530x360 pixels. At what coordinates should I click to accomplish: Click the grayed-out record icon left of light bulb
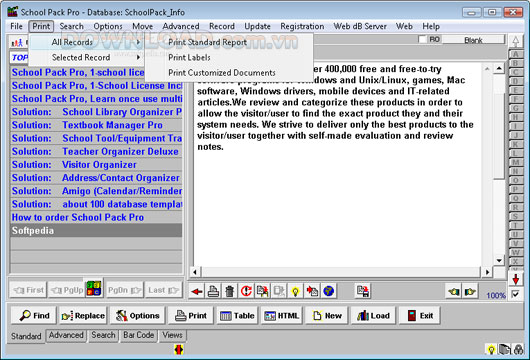pyautogui.click(x=279, y=291)
